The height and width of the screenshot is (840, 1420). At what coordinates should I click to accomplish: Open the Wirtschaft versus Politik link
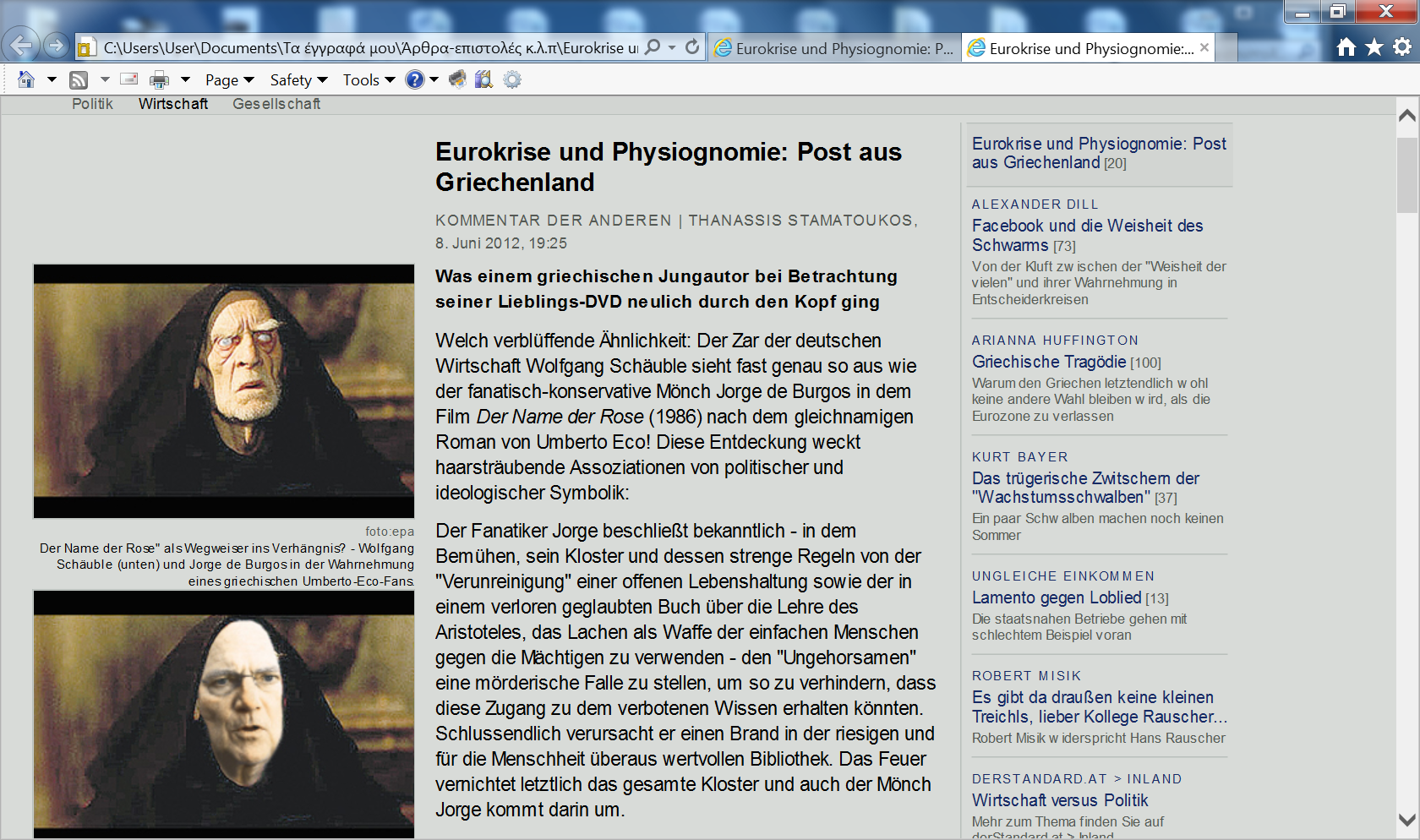(x=1060, y=800)
